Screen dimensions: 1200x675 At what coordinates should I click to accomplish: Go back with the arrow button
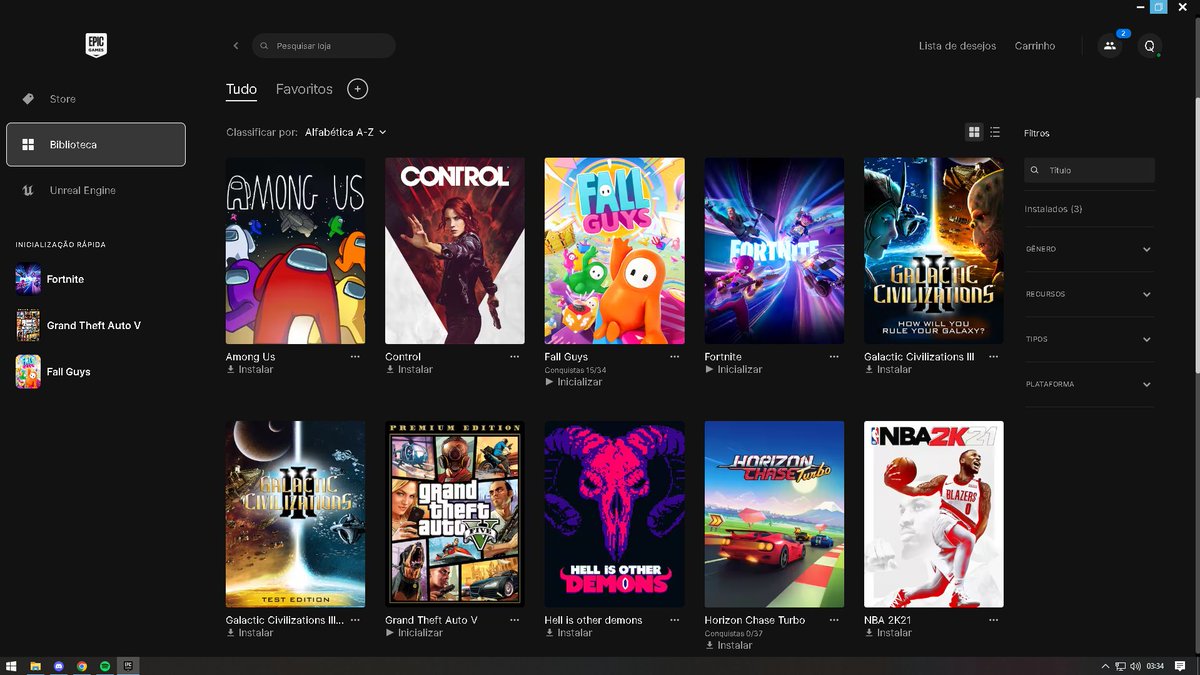(x=236, y=46)
